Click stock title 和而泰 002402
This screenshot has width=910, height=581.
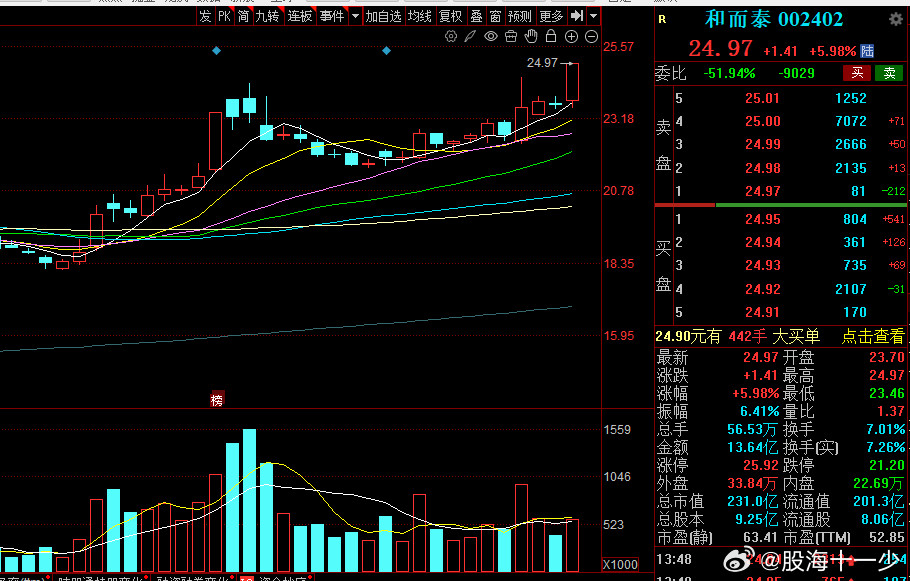click(x=774, y=19)
